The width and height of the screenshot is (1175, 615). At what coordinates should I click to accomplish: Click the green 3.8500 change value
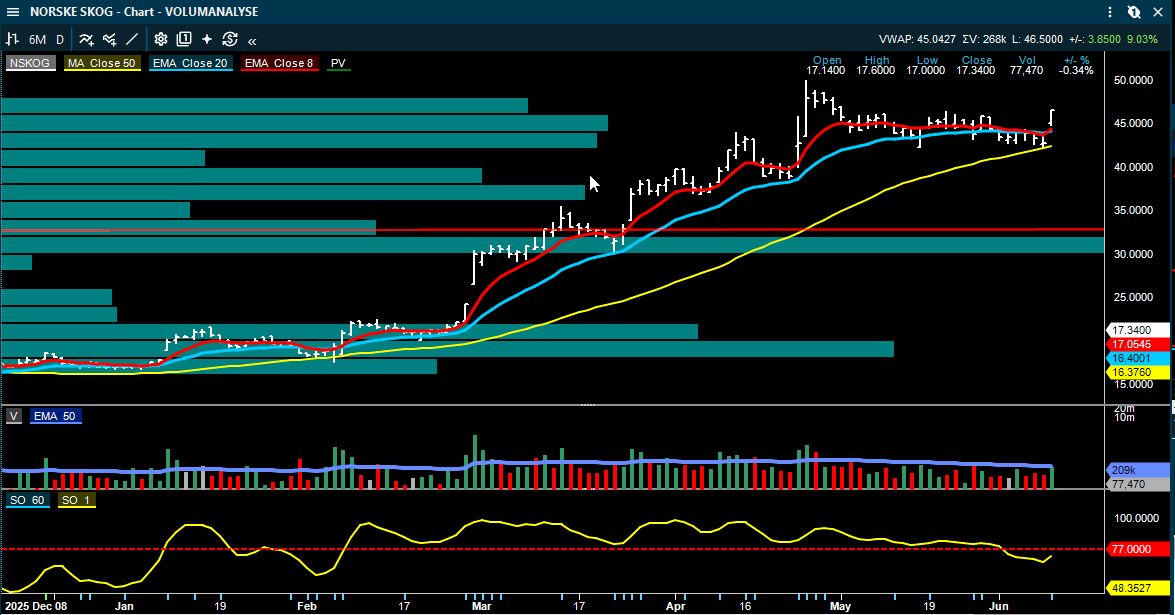click(1104, 40)
